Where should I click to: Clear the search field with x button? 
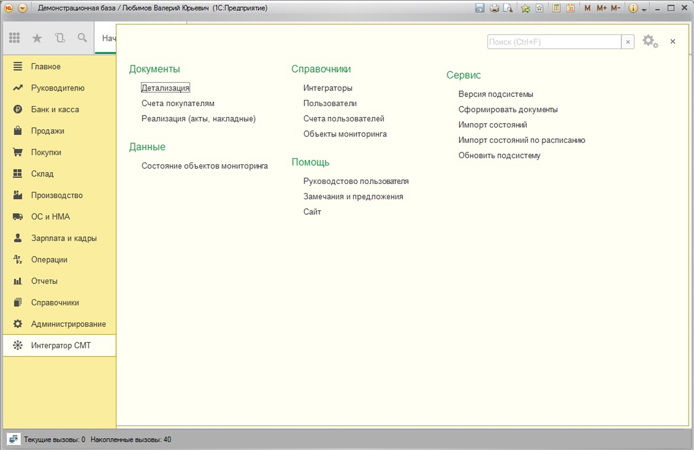[628, 42]
